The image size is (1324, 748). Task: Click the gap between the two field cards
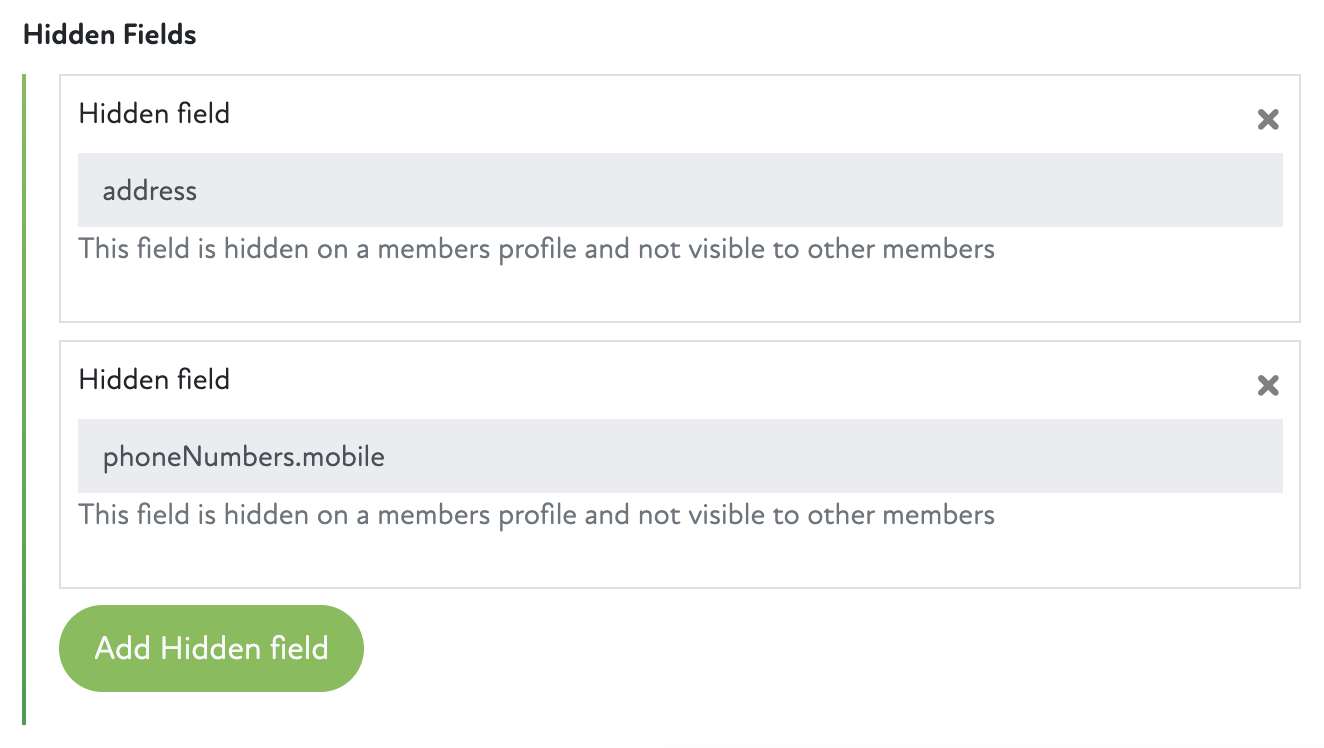tap(680, 332)
